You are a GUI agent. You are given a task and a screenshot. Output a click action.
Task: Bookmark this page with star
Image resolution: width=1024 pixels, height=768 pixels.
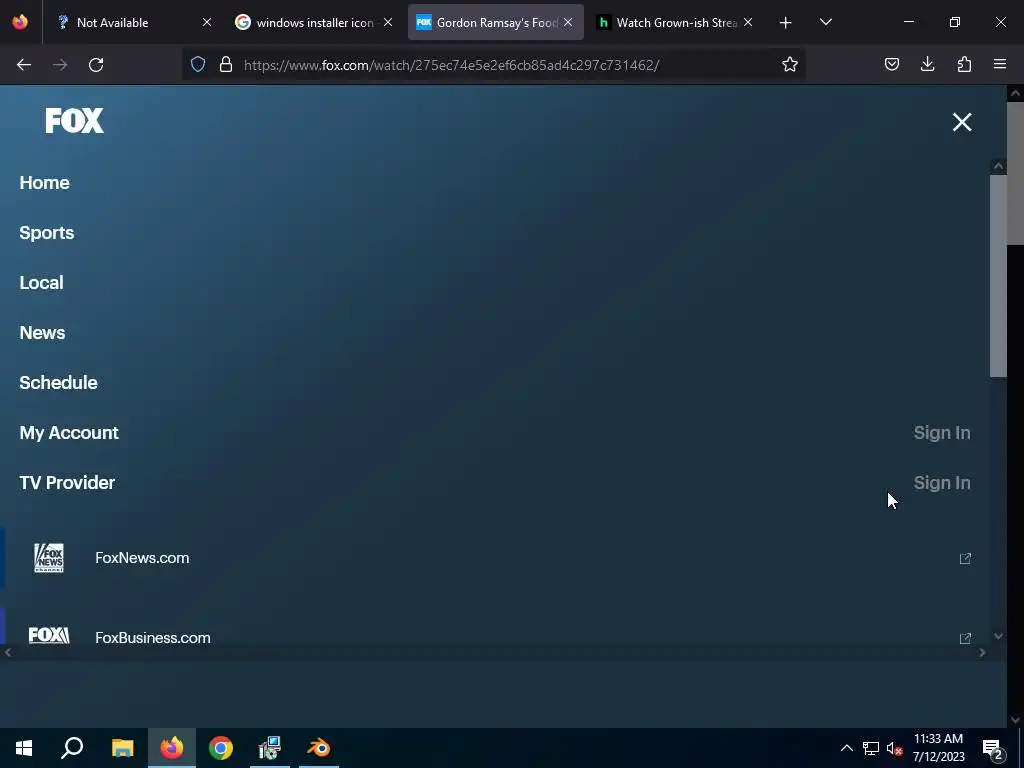click(x=790, y=64)
